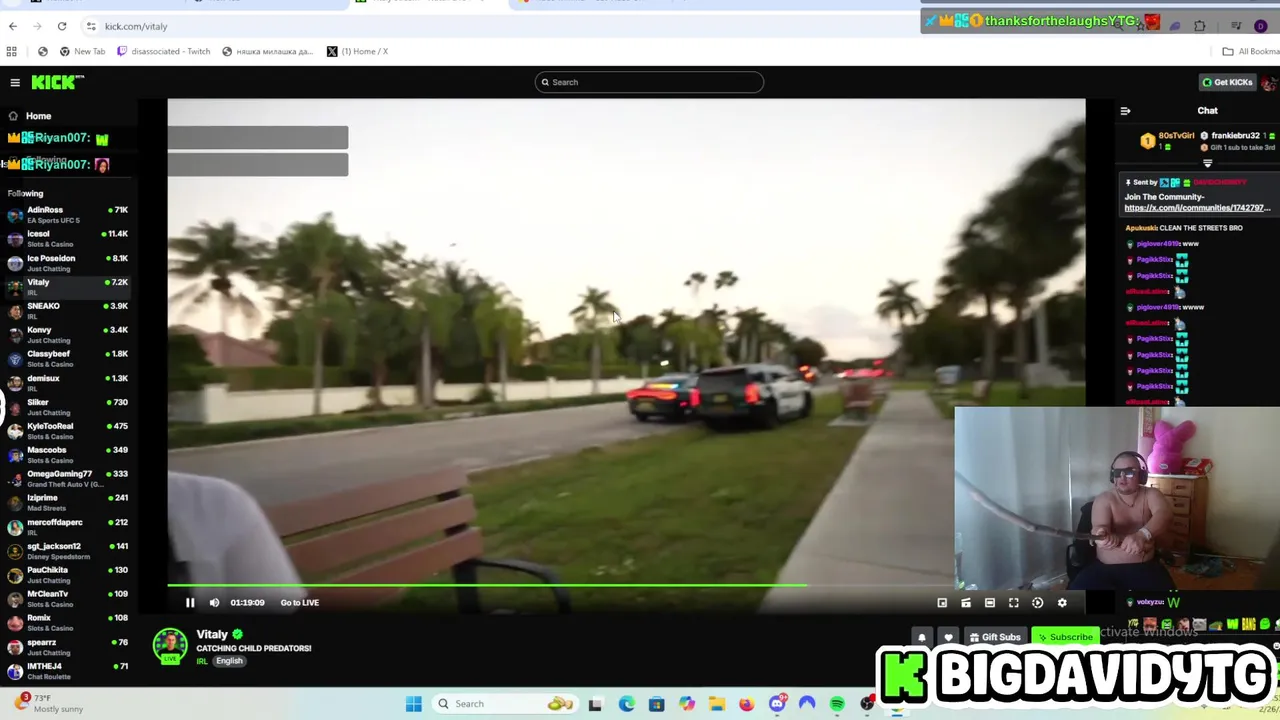Seek along the green video progress bar
1280x720 pixels.
[560, 586]
